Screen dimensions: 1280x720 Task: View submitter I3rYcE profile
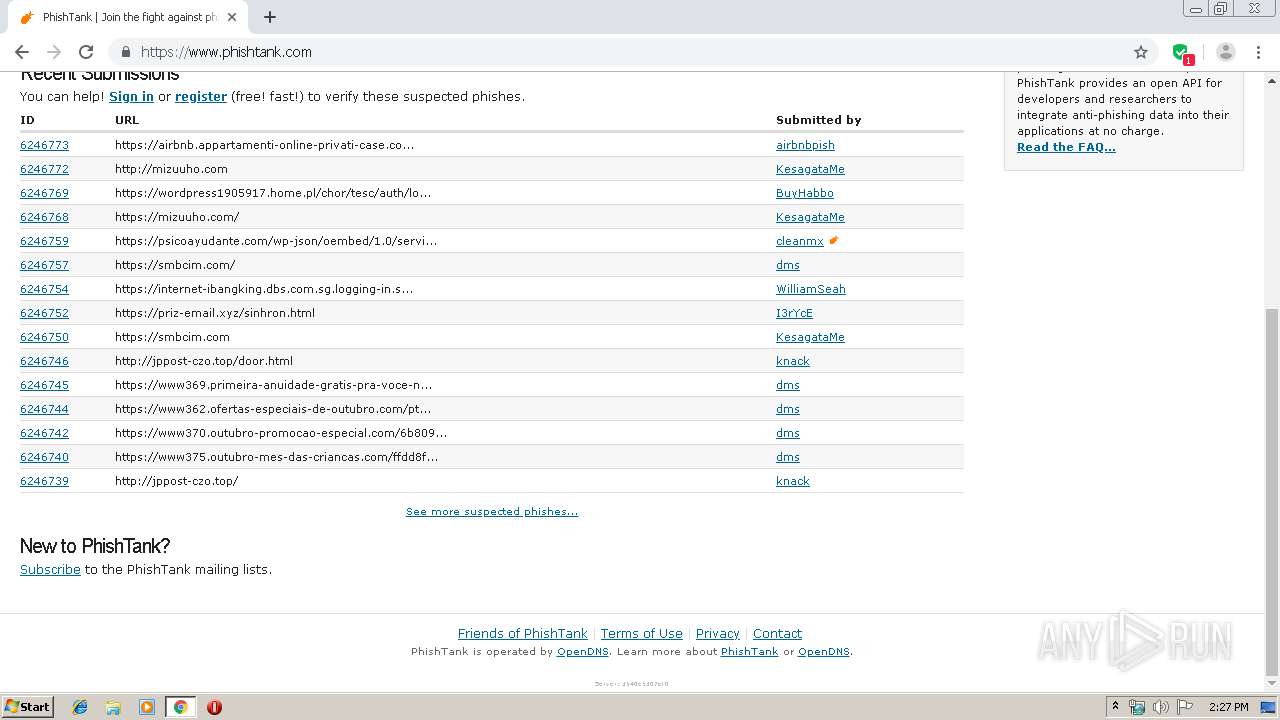[x=794, y=313]
